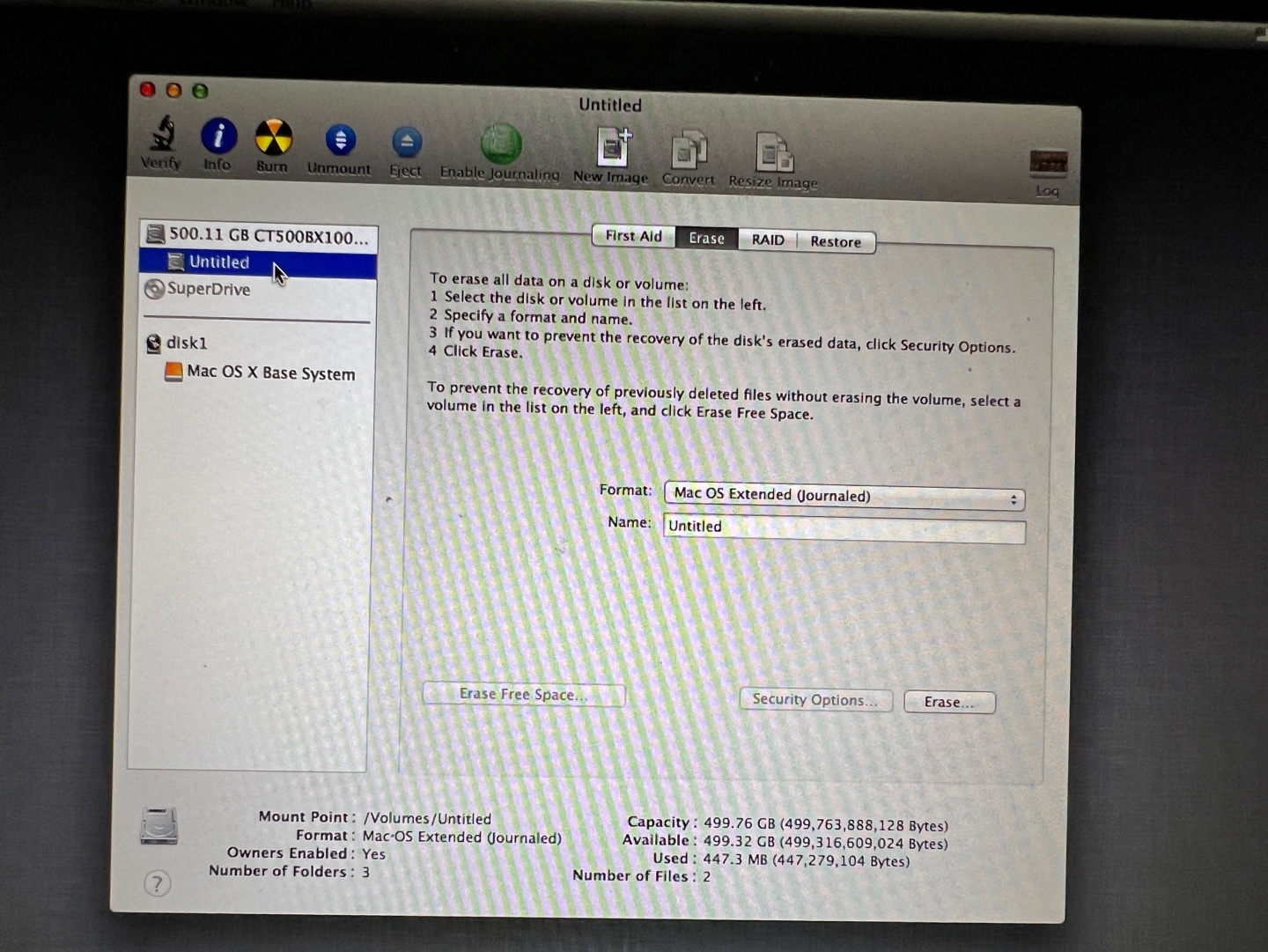This screenshot has height=952, width=1268.
Task: Click the Resize Image toolbar icon
Action: click(x=775, y=152)
